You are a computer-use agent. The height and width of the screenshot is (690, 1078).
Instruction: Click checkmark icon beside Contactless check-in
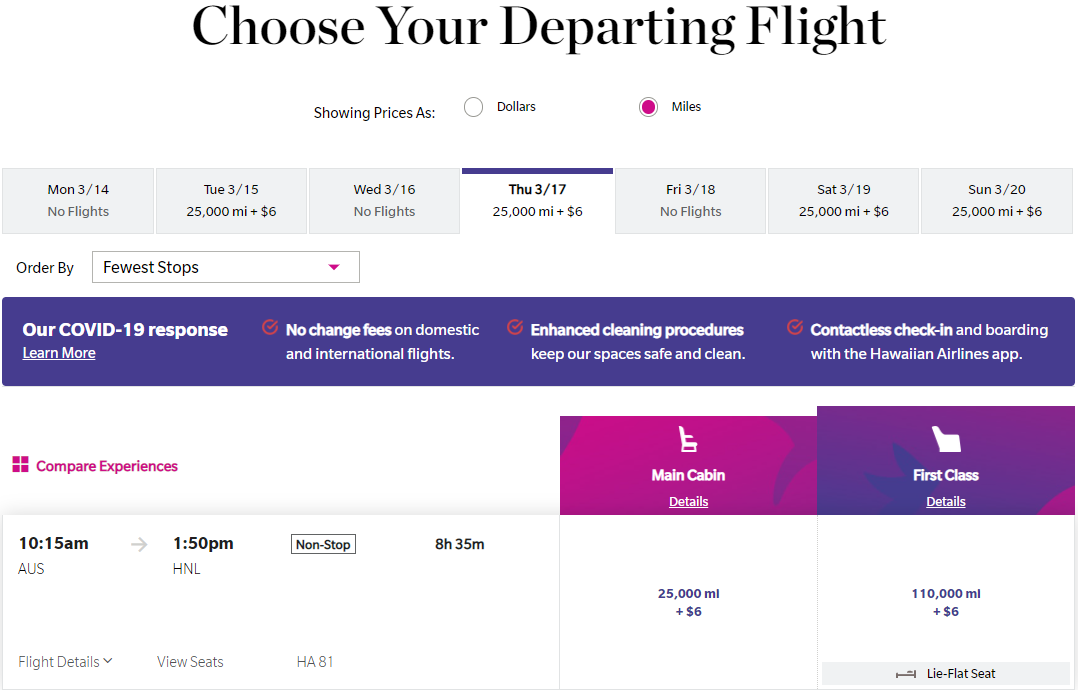[795, 328]
